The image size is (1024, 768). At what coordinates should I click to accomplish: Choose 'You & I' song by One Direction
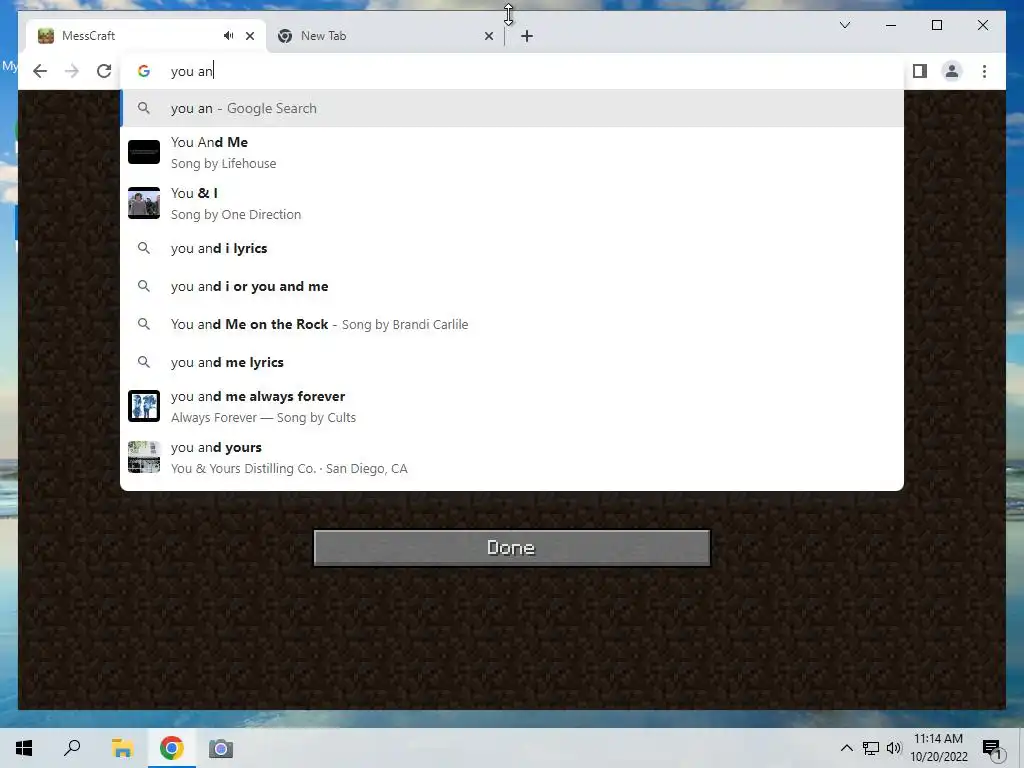512,203
